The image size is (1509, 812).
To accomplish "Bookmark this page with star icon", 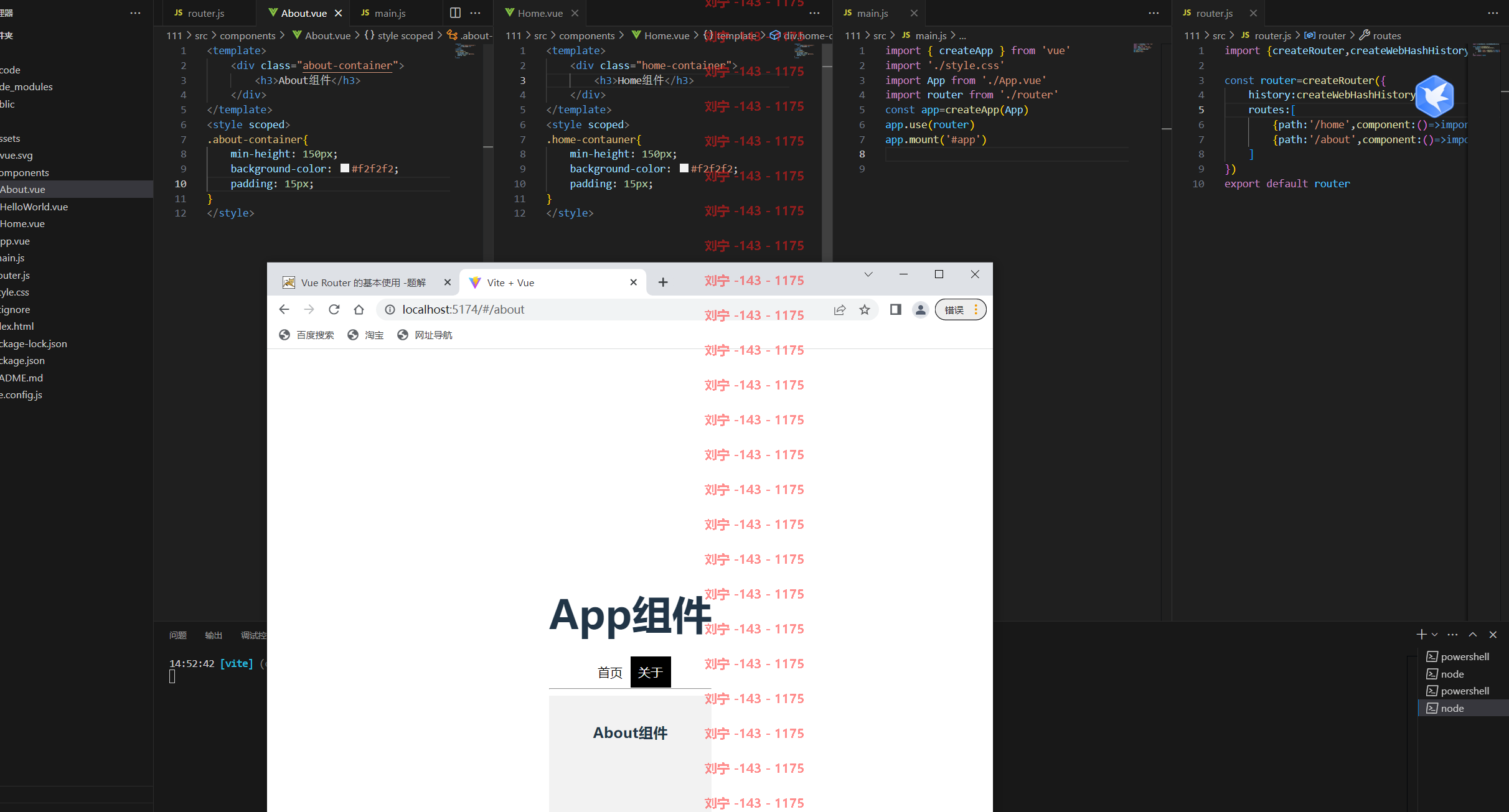I will point(865,309).
